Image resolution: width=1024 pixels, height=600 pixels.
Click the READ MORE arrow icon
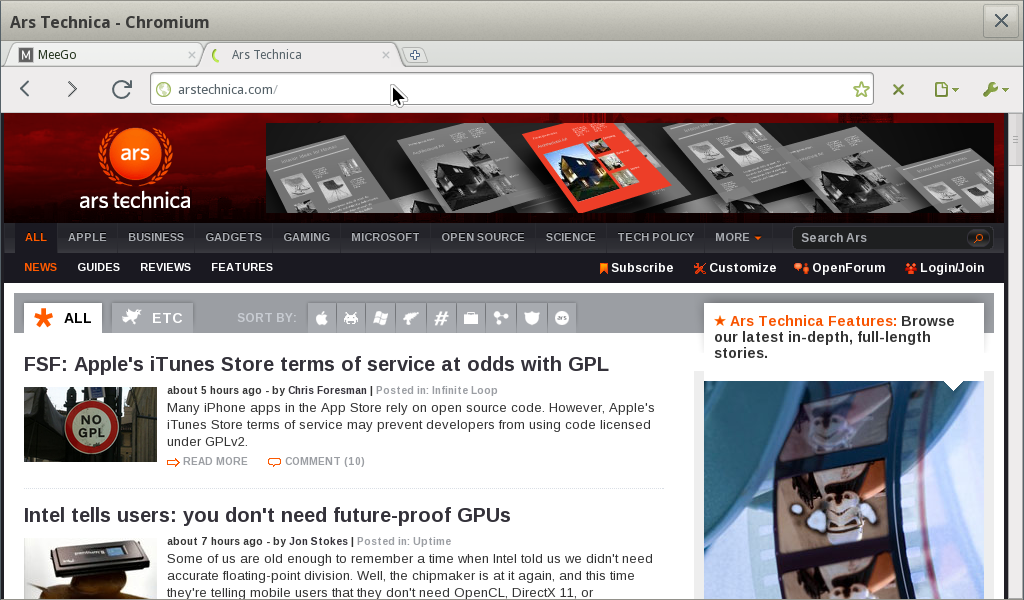[x=173, y=462]
